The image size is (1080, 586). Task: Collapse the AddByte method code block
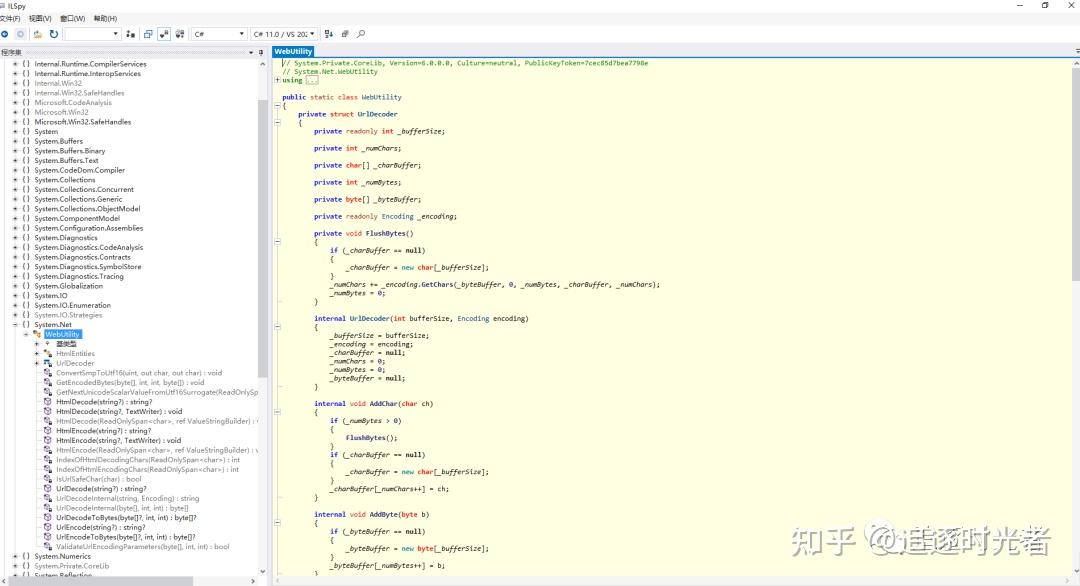[278, 523]
